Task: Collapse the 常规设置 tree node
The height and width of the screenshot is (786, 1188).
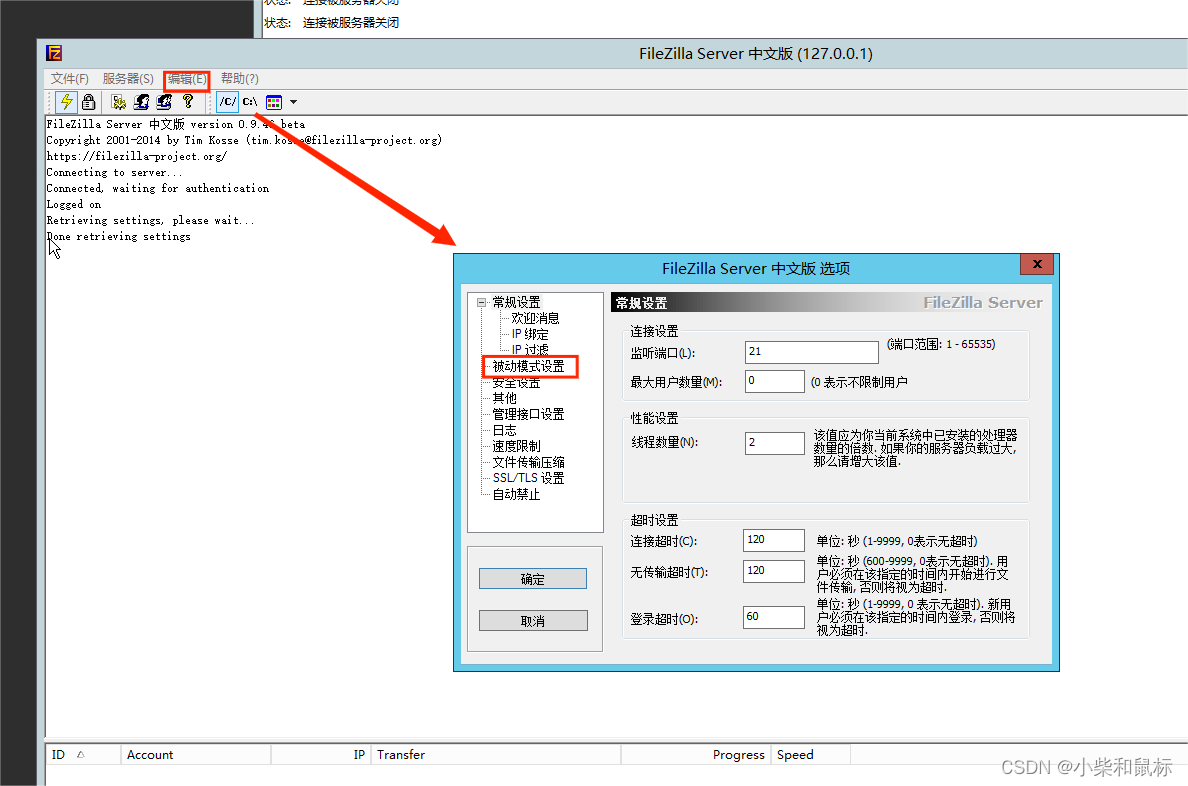Action: (x=480, y=302)
